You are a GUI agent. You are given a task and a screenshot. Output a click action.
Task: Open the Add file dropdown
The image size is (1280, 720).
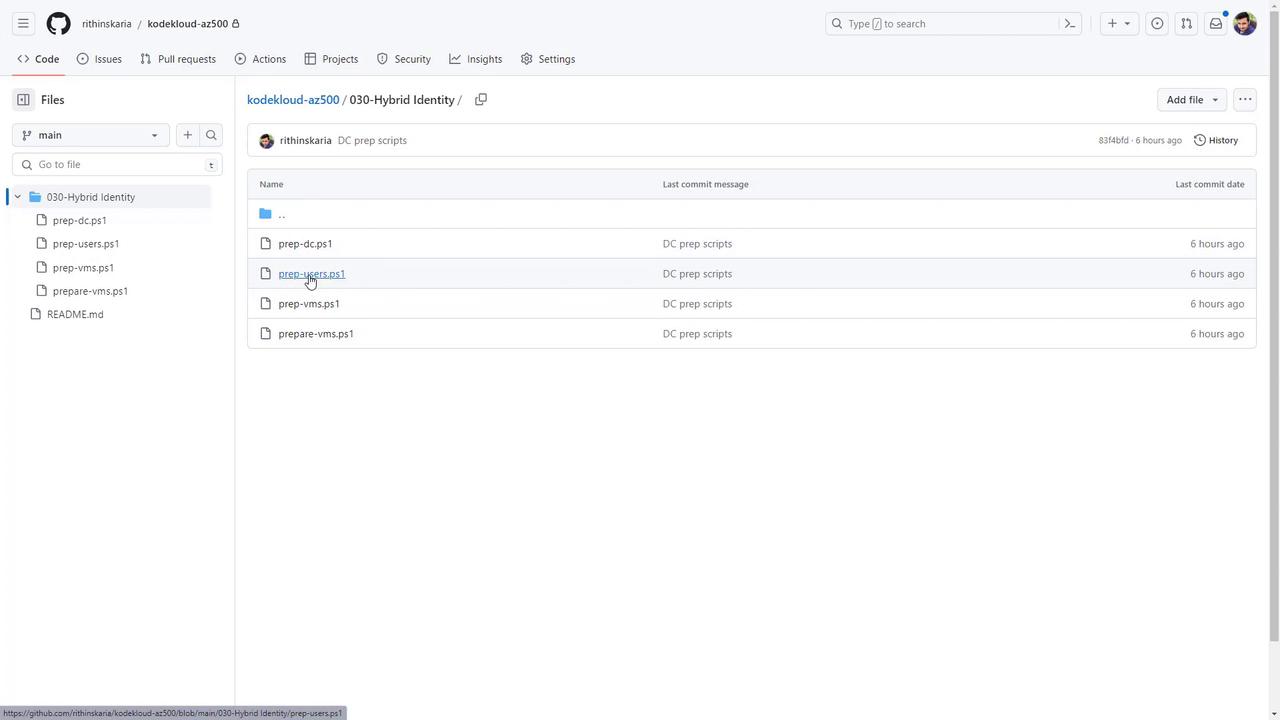click(1192, 100)
